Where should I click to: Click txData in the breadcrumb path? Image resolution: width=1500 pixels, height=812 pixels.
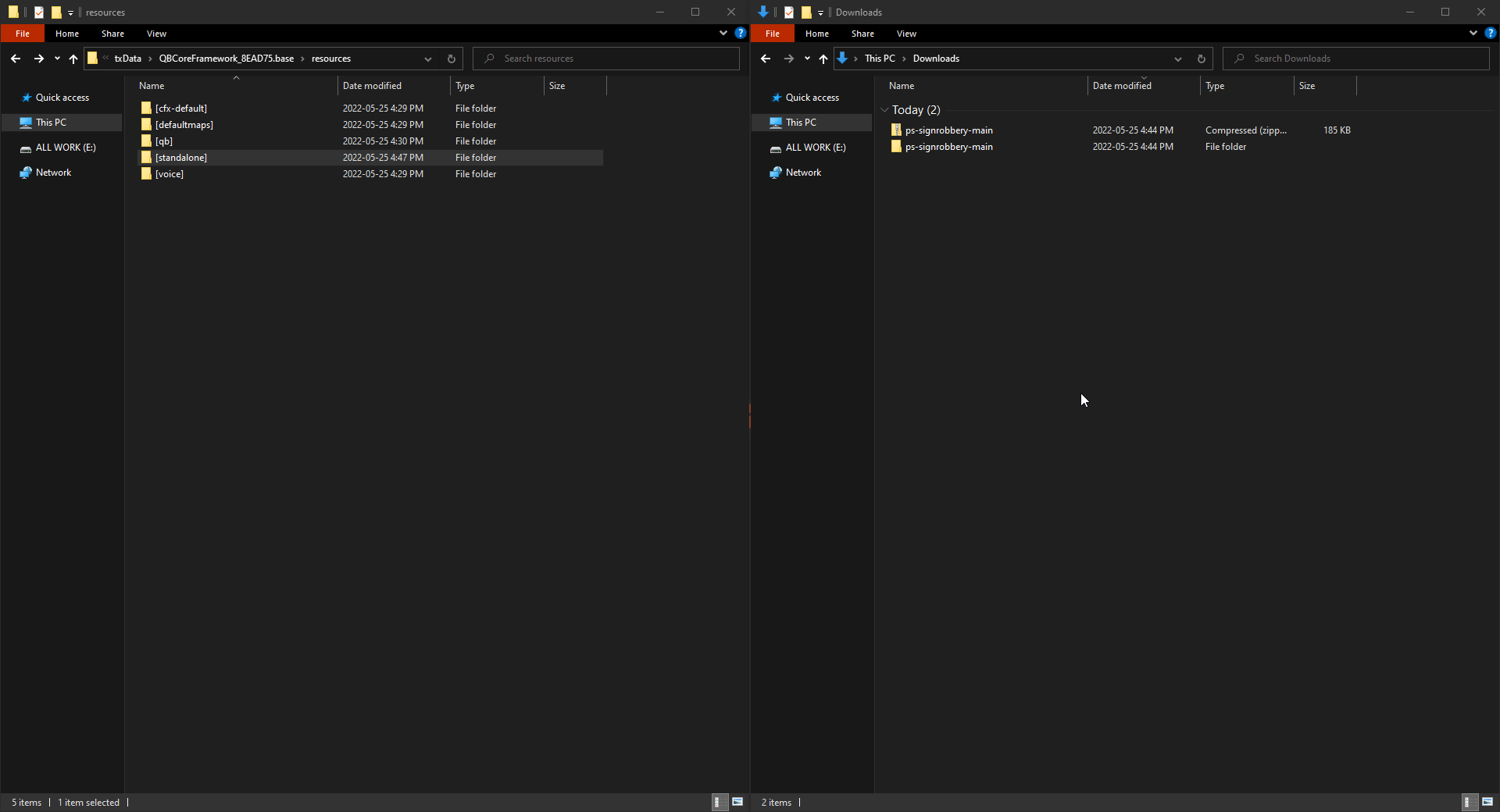(x=128, y=59)
